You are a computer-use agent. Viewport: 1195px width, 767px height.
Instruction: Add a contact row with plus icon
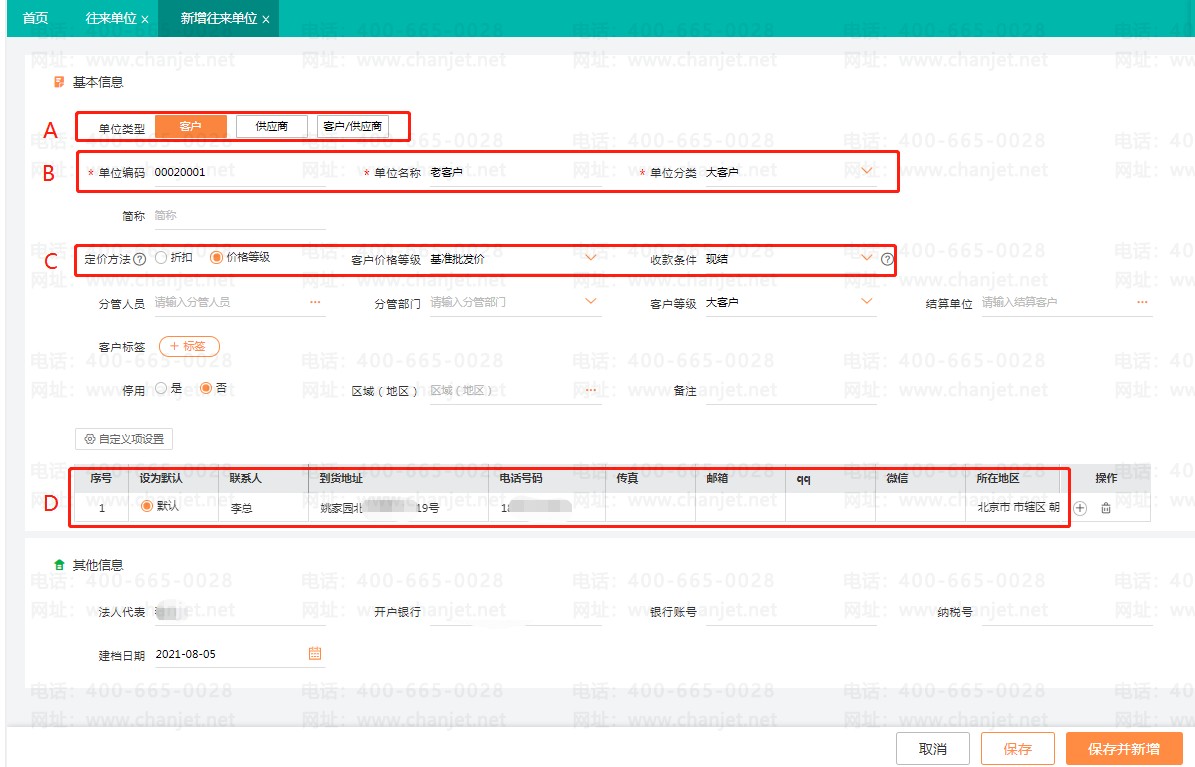coord(1080,508)
